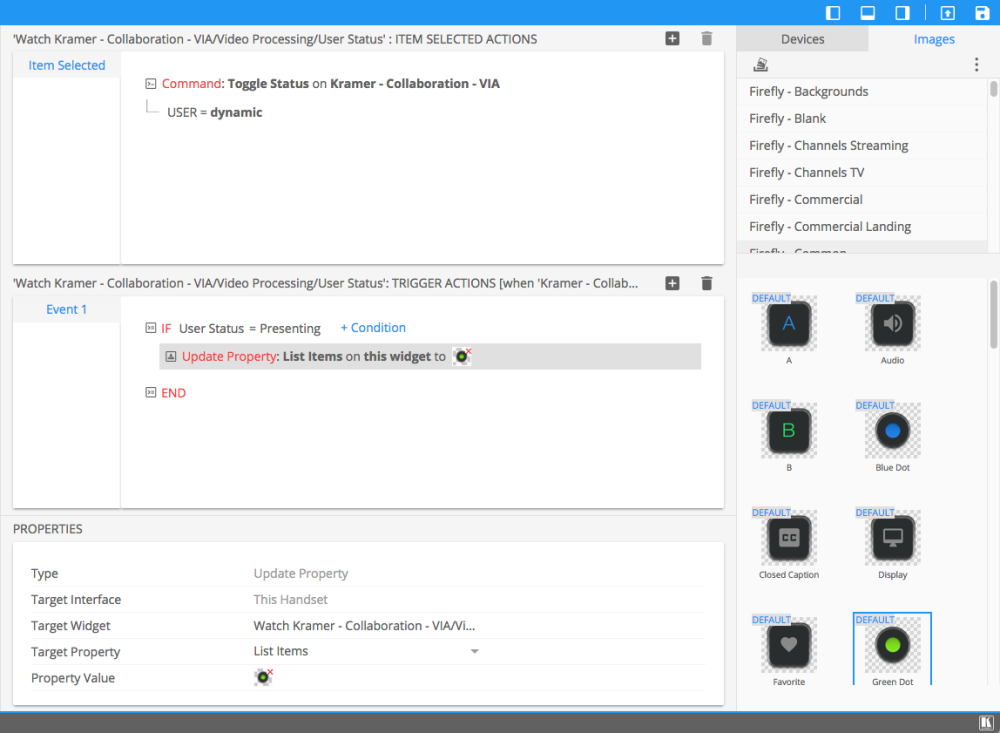This screenshot has height=733, width=1000.
Task: Click the Target Widget value field
Action: 364,626
